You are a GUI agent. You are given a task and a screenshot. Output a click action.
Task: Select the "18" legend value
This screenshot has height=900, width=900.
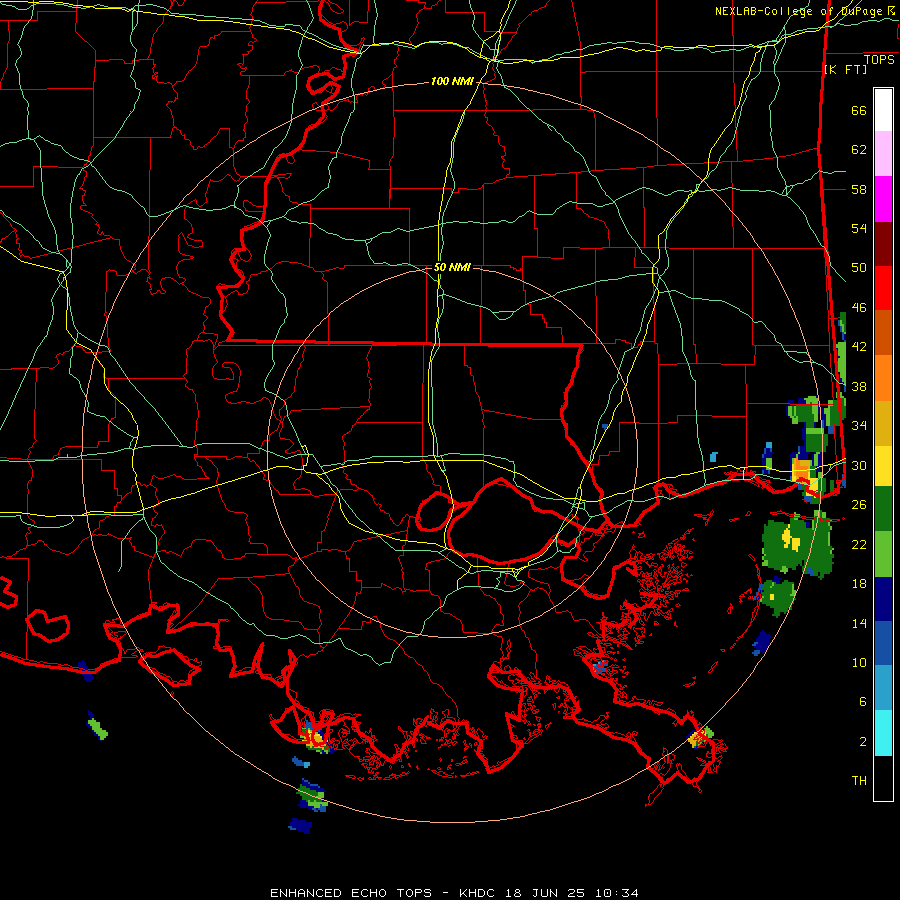859,584
